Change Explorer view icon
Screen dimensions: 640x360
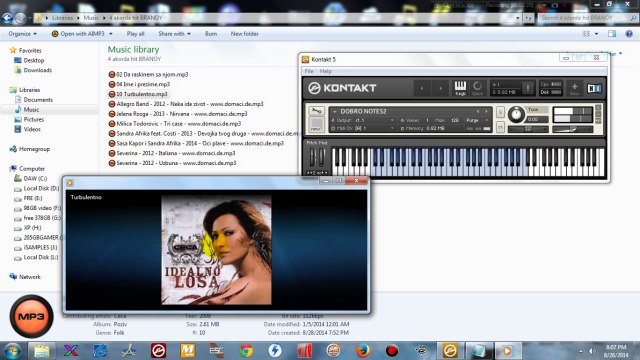point(586,34)
